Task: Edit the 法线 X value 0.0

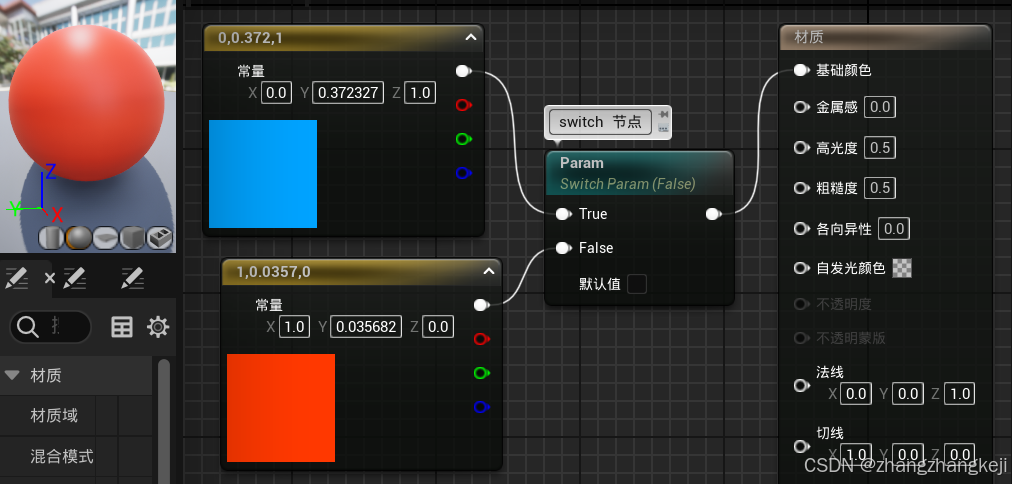Action: pos(856,394)
